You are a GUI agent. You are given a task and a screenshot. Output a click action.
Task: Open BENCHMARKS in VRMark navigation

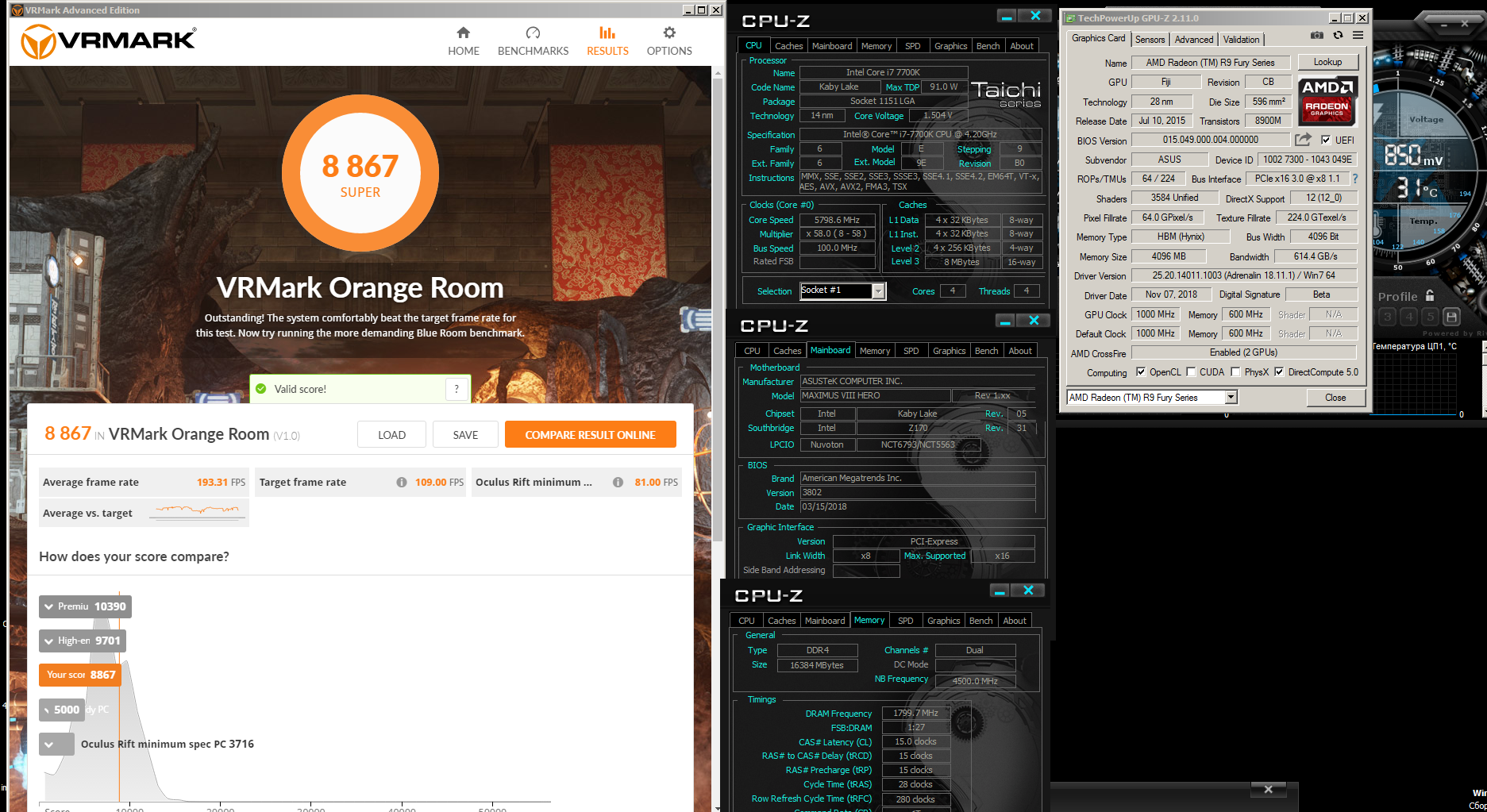[533, 41]
